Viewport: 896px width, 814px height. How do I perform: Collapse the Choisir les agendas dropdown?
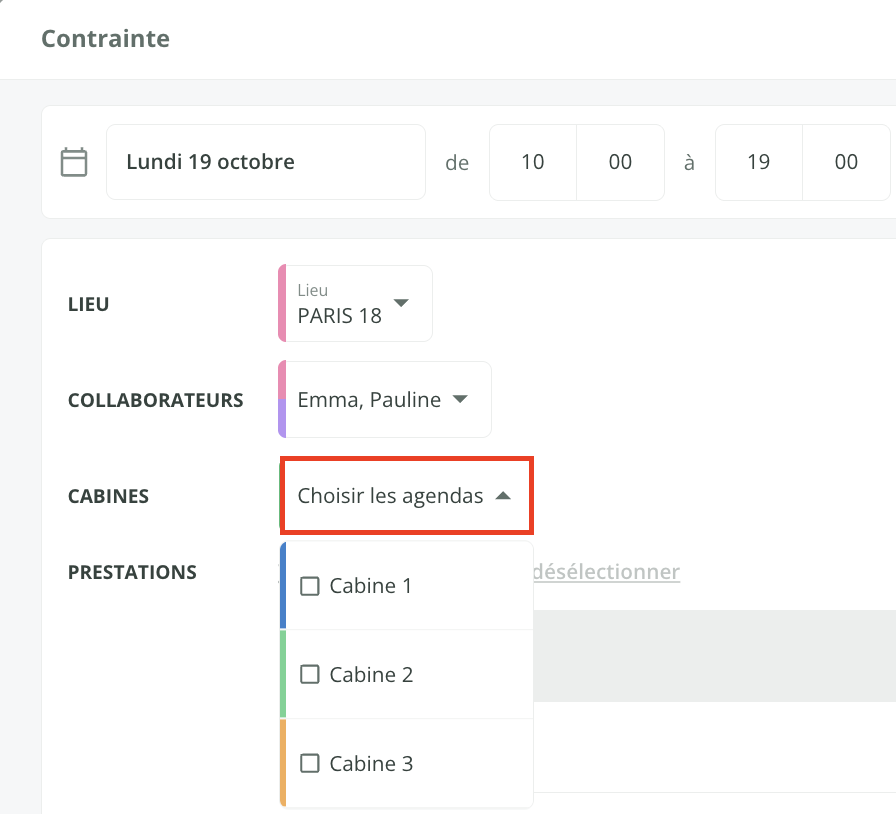coord(406,496)
